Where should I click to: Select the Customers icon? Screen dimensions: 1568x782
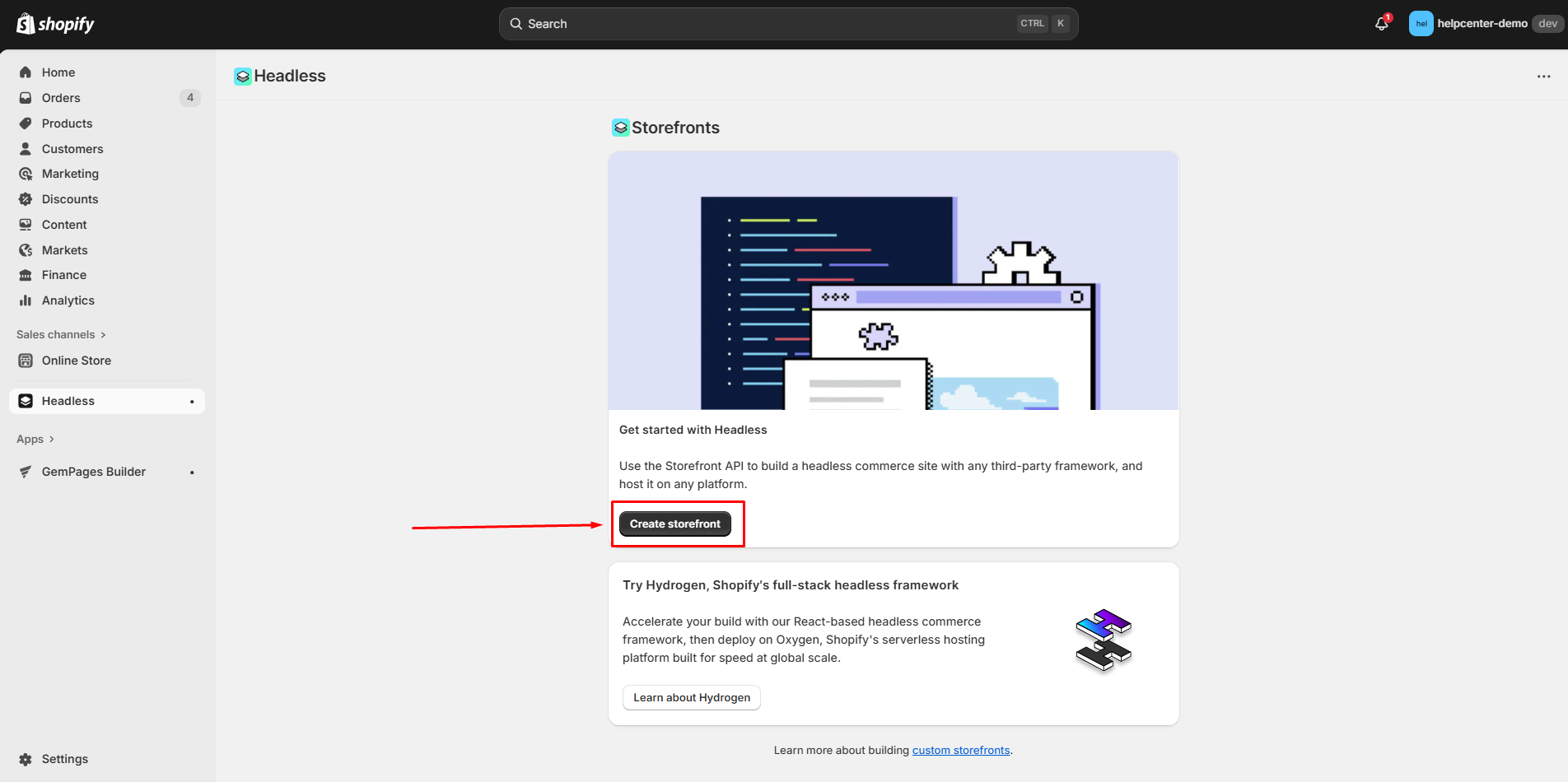26,149
